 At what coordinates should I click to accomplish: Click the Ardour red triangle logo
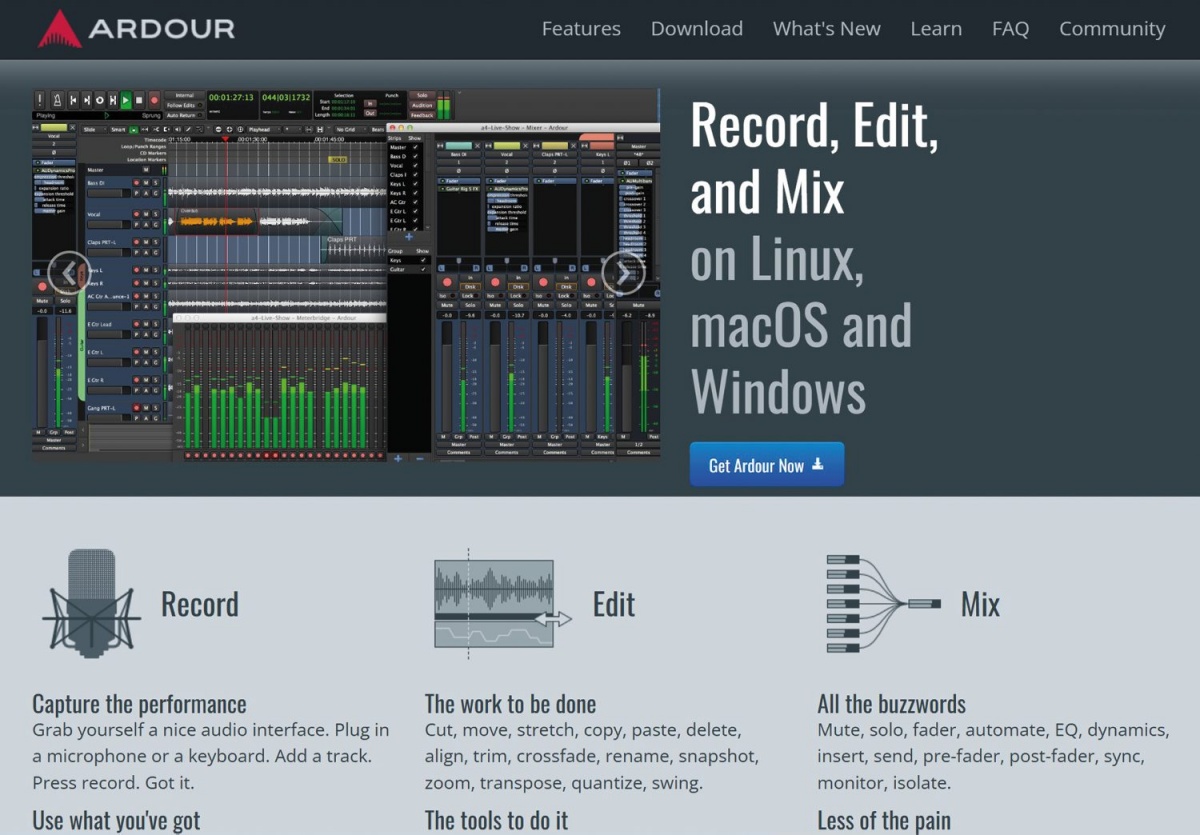click(60, 29)
